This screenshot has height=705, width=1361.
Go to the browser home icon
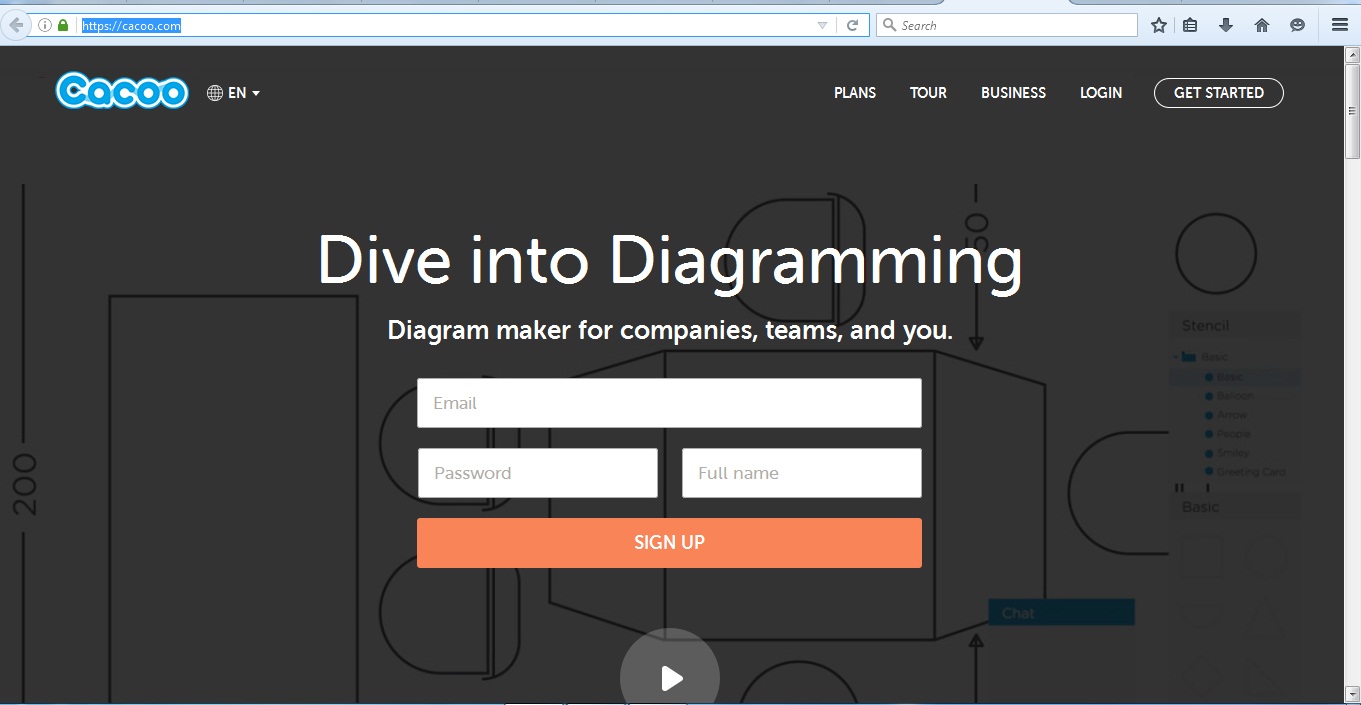click(1262, 25)
